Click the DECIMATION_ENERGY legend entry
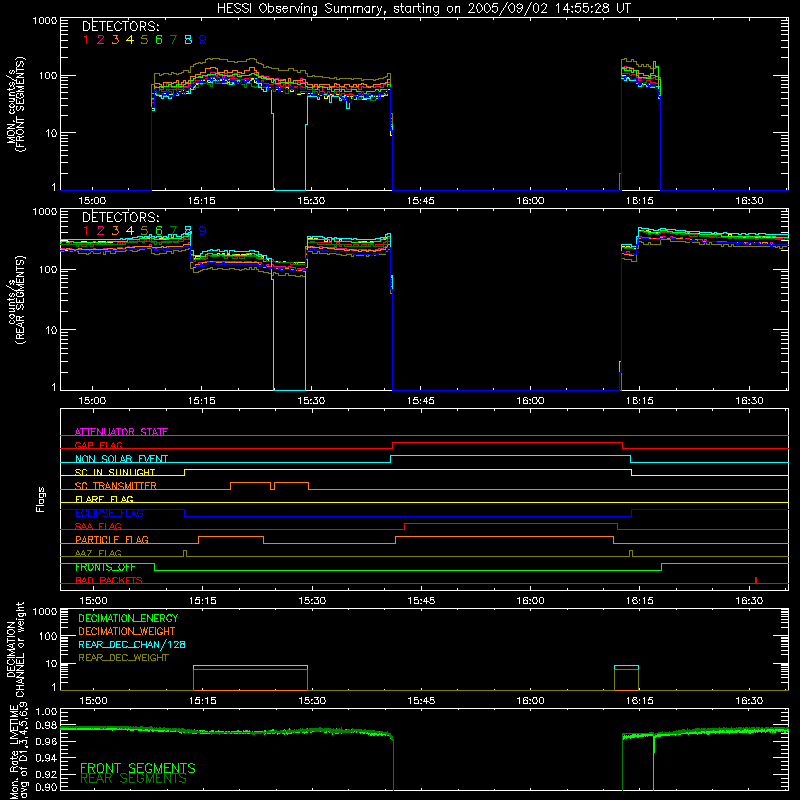800x800 pixels. [128, 618]
